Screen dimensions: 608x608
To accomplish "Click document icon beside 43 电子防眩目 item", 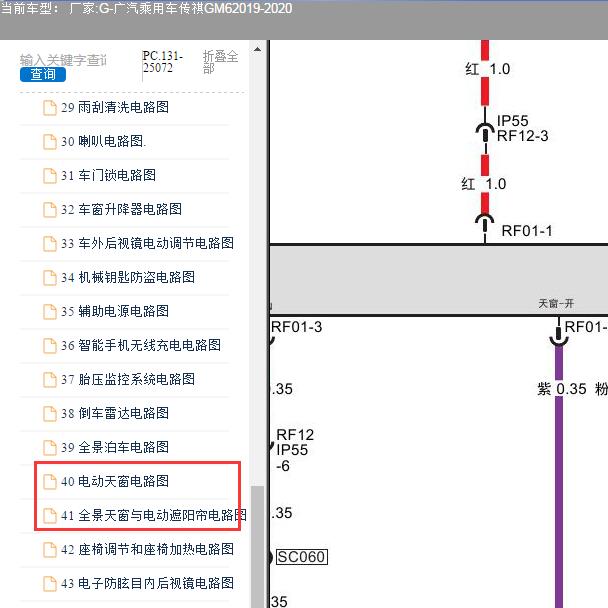I will point(50,584).
